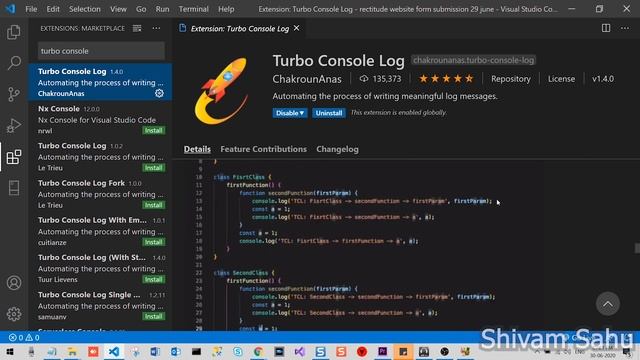Screen dimensions: 640x360
Task: Select Turbo Console Log With Em... item
Action: pos(100,231)
